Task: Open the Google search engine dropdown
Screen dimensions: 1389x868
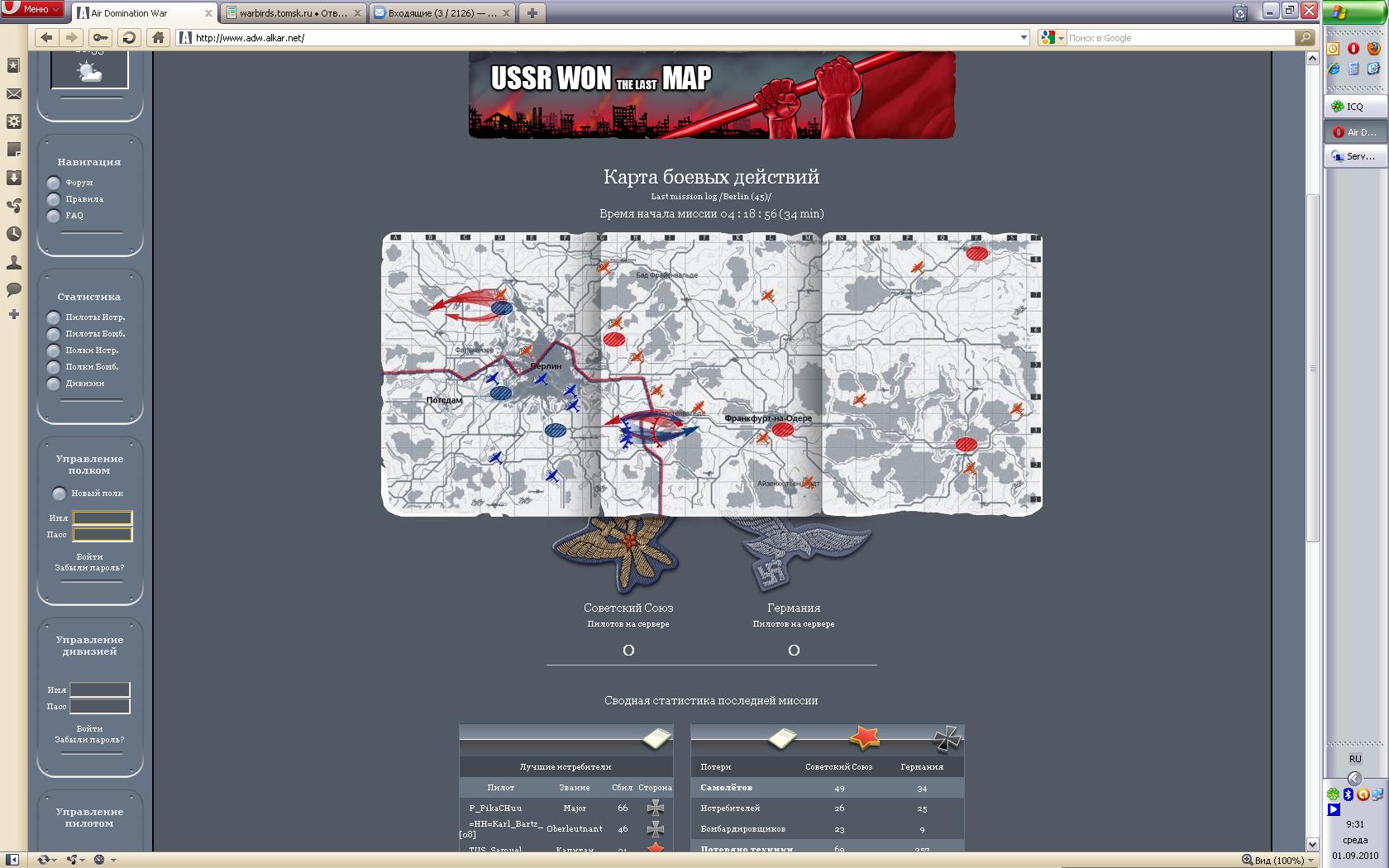Action: [1052, 37]
